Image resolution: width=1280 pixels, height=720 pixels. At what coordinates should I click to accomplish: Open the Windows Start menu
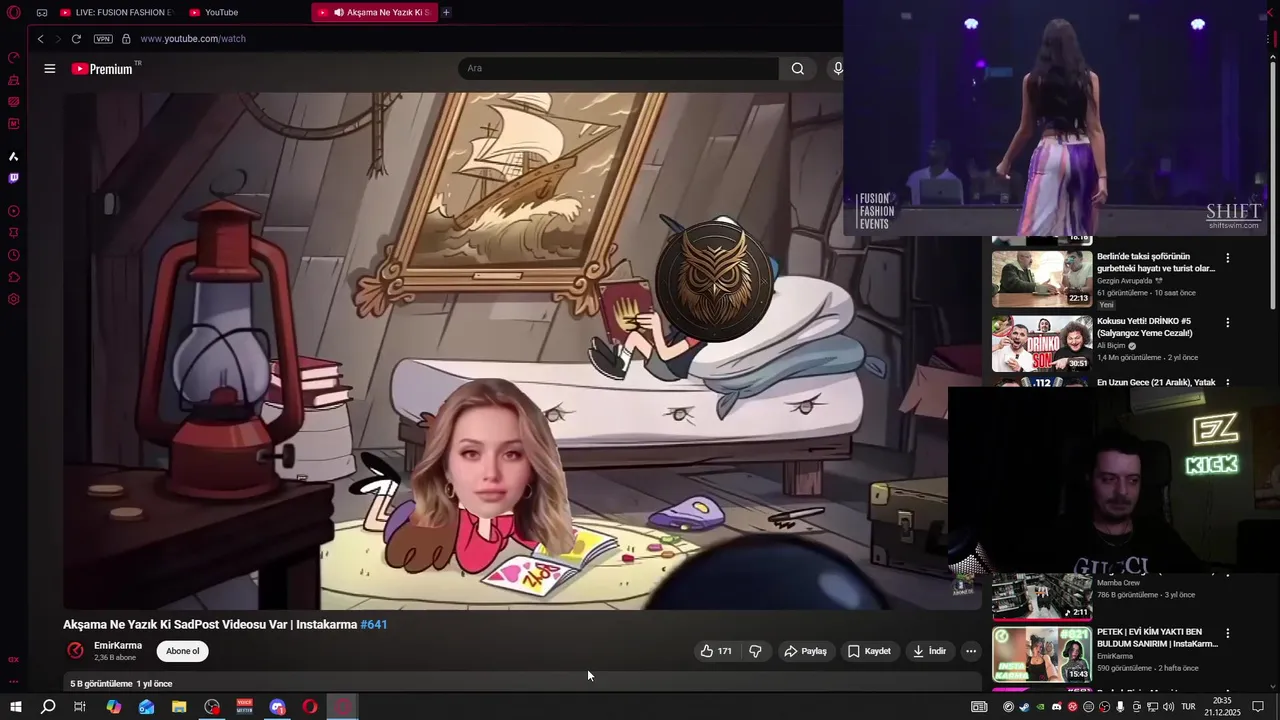(x=15, y=707)
